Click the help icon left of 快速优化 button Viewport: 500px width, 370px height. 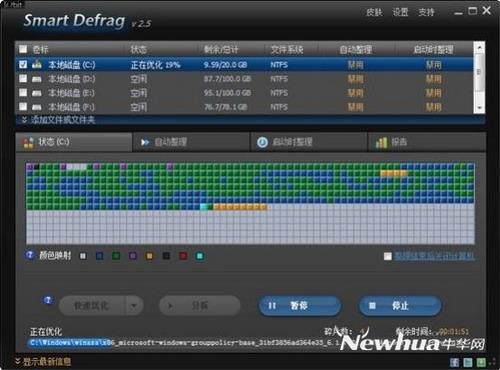pos(48,300)
